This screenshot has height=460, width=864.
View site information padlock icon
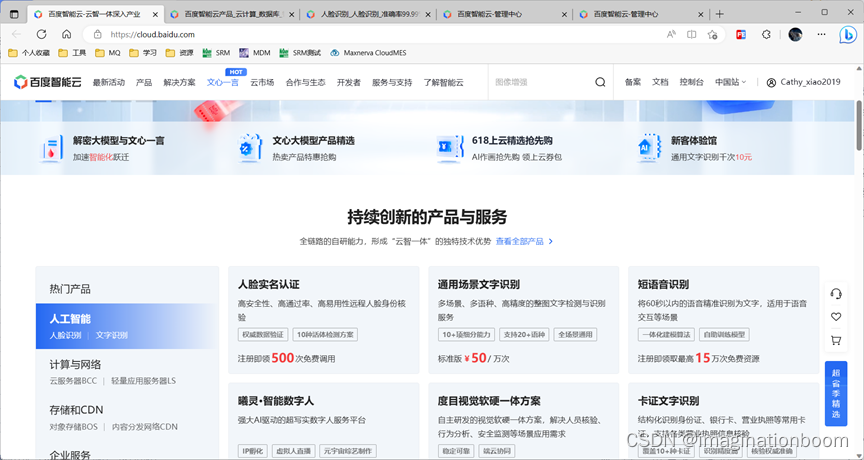(x=98, y=34)
